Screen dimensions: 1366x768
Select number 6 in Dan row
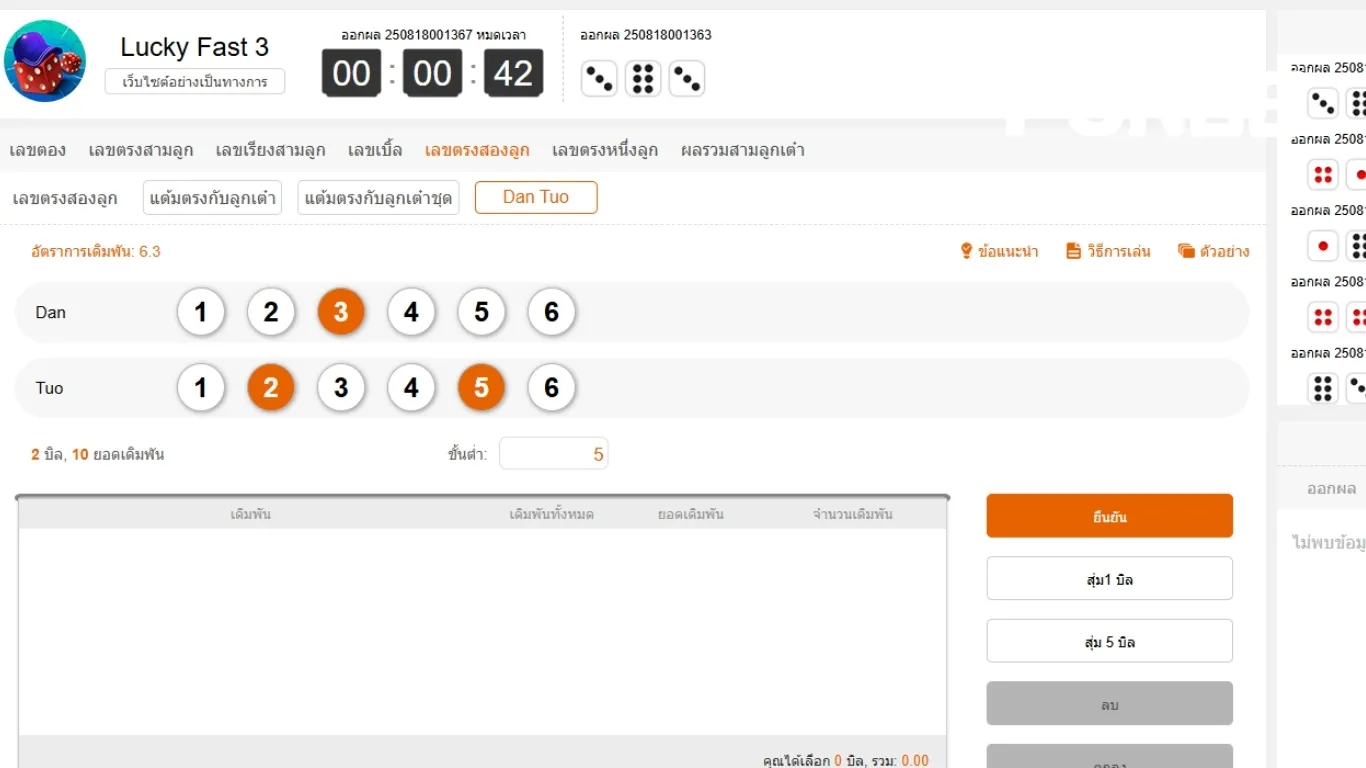click(551, 313)
